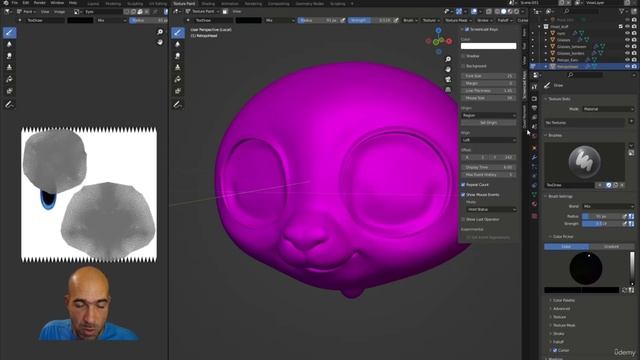Open the mouse events Mode dropdown
640x360 pixels.
[491, 209]
